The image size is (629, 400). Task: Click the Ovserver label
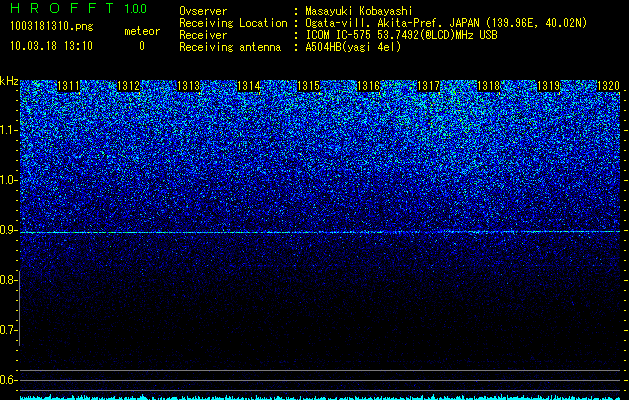203,11
